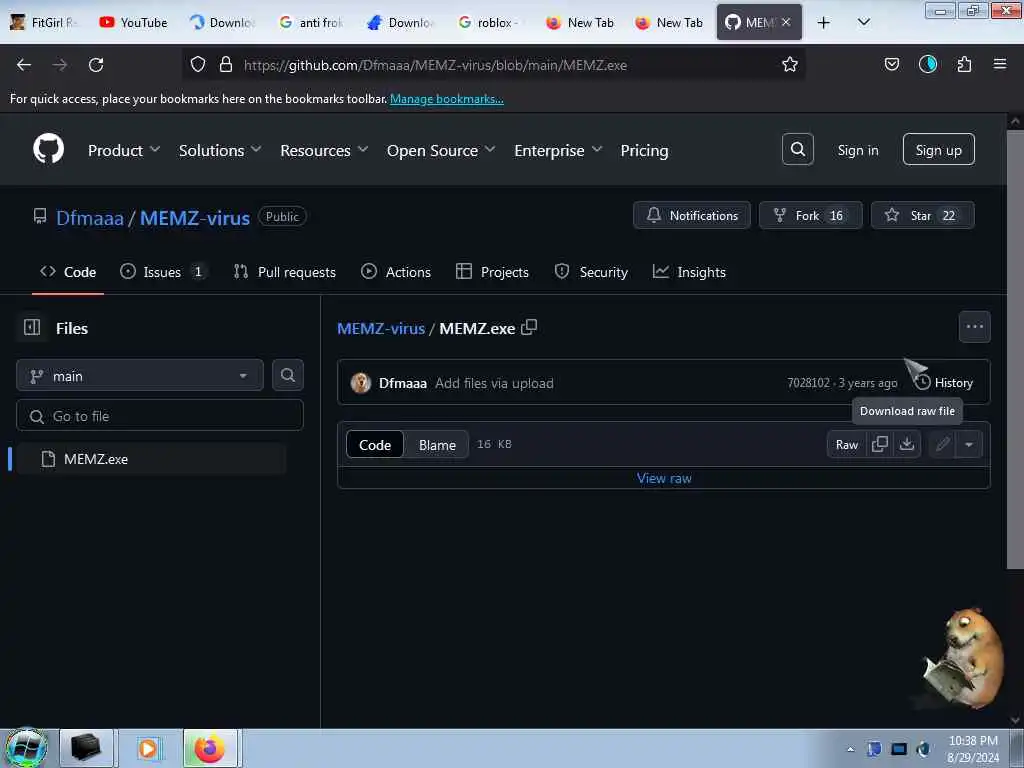Star the MEMZ-virus repository
1024x768 pixels.
click(x=922, y=215)
